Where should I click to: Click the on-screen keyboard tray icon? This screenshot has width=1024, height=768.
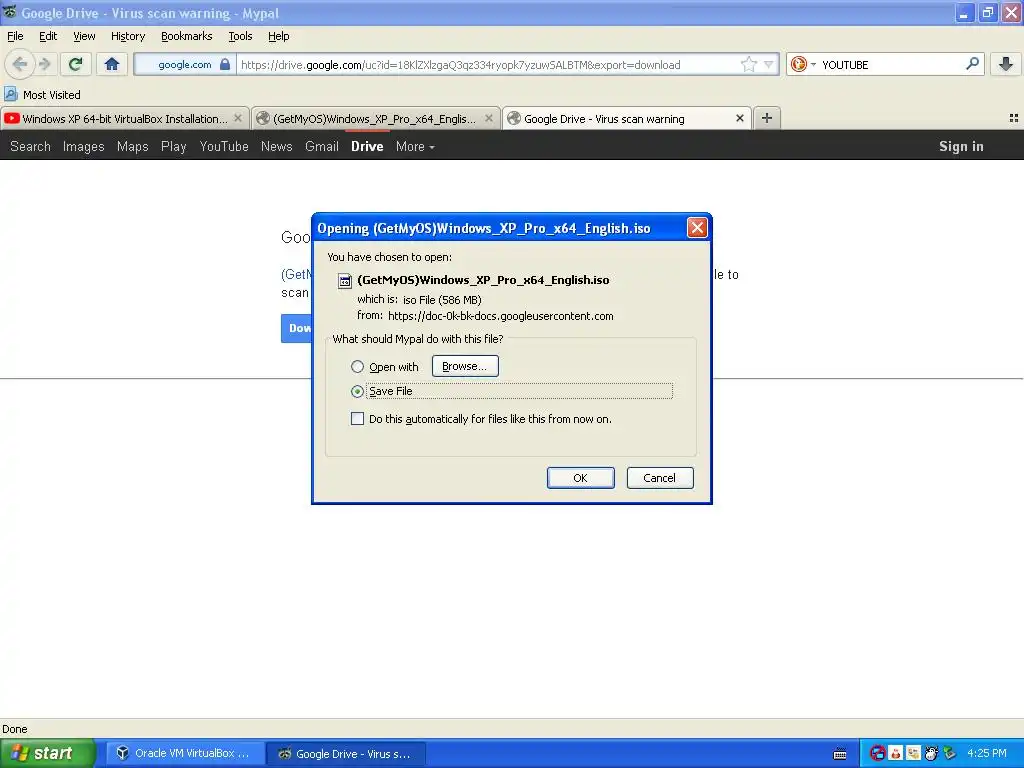pyautogui.click(x=840, y=754)
